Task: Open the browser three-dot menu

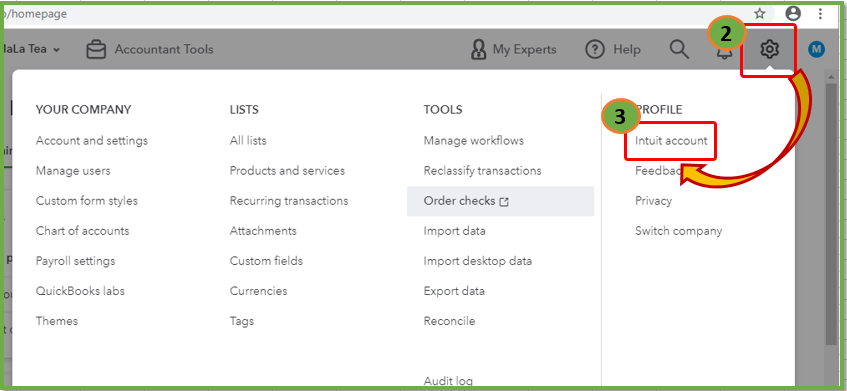Action: (821, 14)
